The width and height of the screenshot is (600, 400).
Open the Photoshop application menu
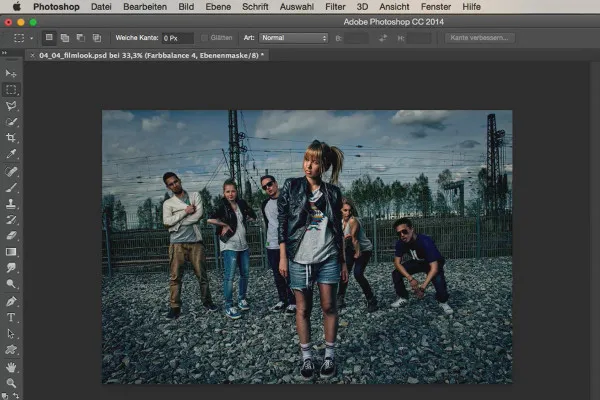(x=56, y=7)
